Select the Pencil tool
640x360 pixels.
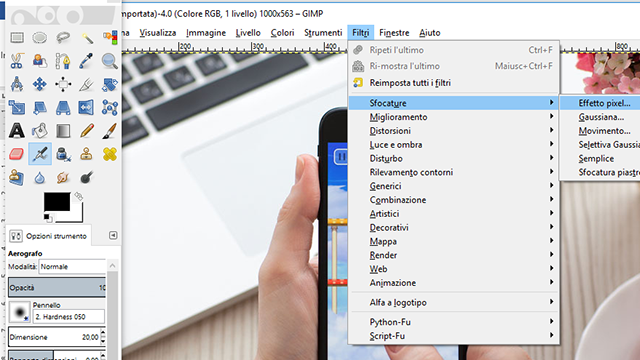coord(87,131)
